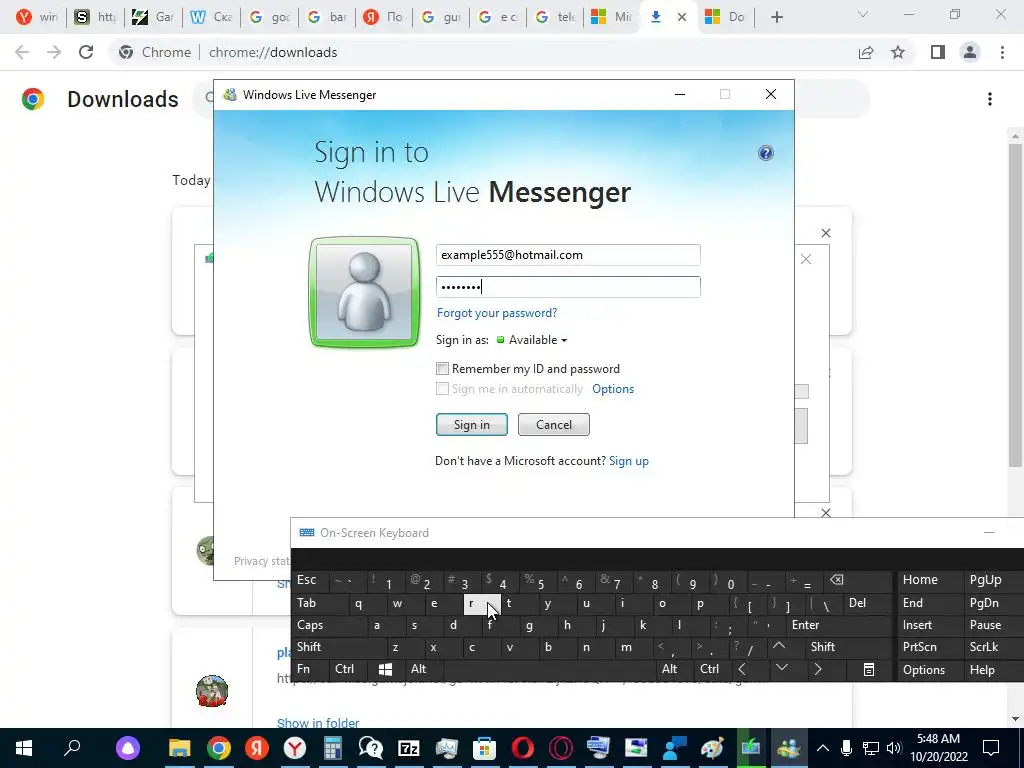Switch to the 'Ска' tab
The width and height of the screenshot is (1024, 768).
click(212, 17)
